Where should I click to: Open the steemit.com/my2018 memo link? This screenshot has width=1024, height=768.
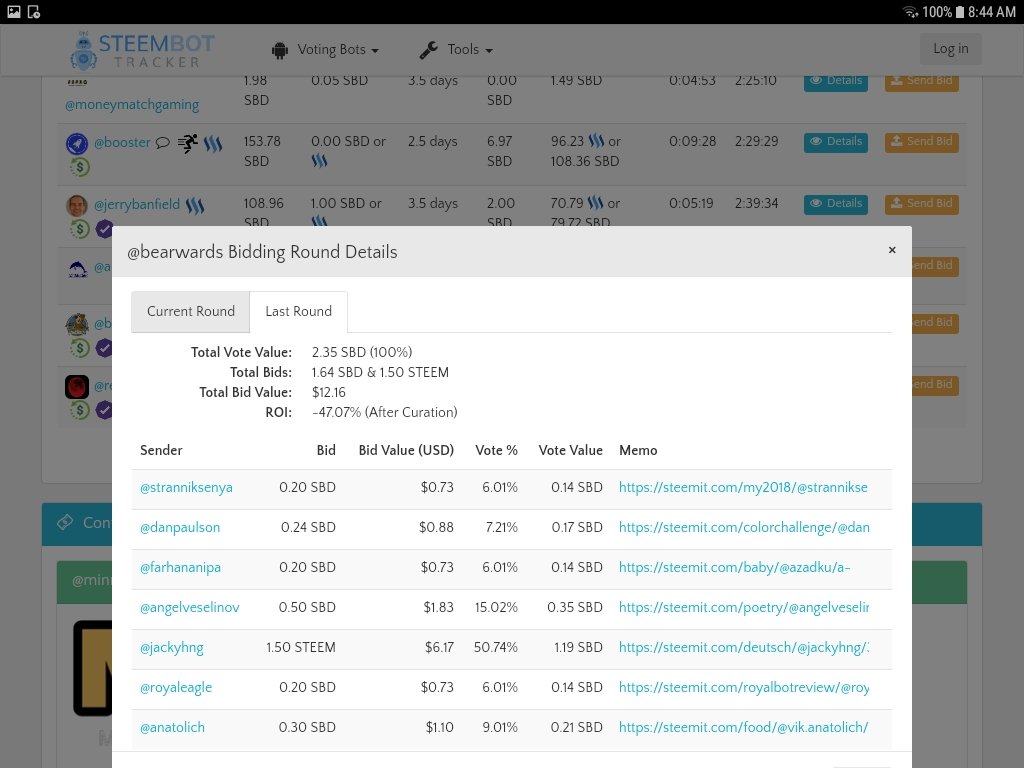point(744,488)
